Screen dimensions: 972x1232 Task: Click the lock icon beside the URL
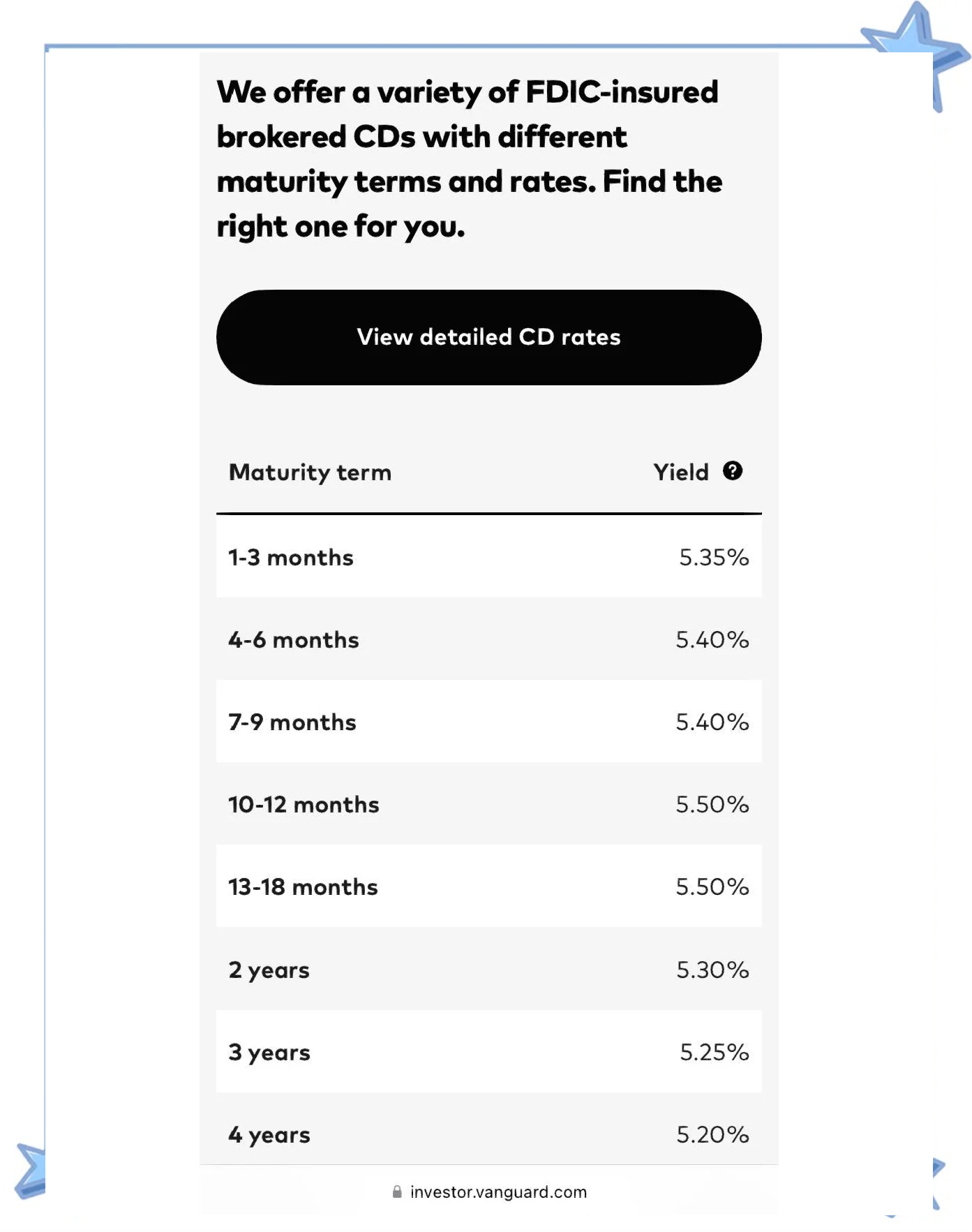click(x=397, y=1192)
